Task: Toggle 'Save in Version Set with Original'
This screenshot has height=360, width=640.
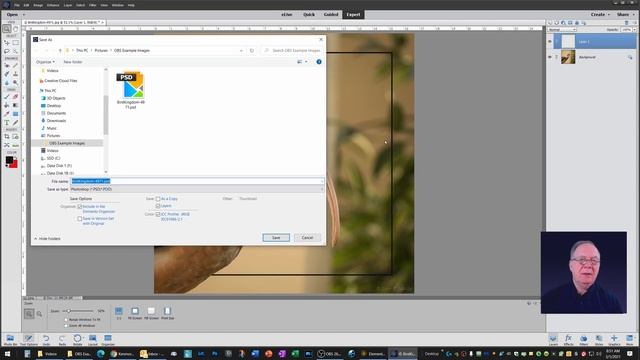Action: pyautogui.click(x=80, y=219)
